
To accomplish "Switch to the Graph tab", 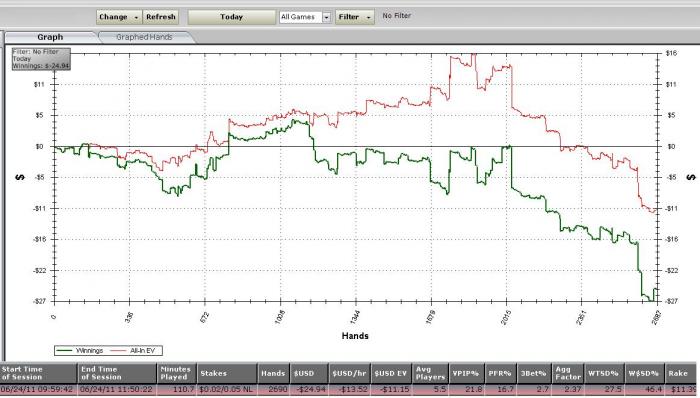I will tap(50, 37).
